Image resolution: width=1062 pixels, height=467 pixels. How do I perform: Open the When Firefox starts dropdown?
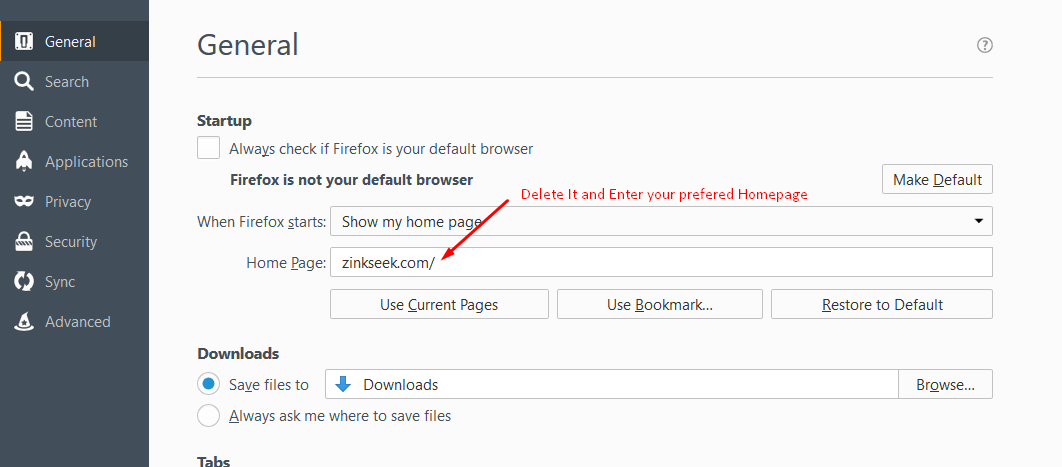(x=661, y=221)
